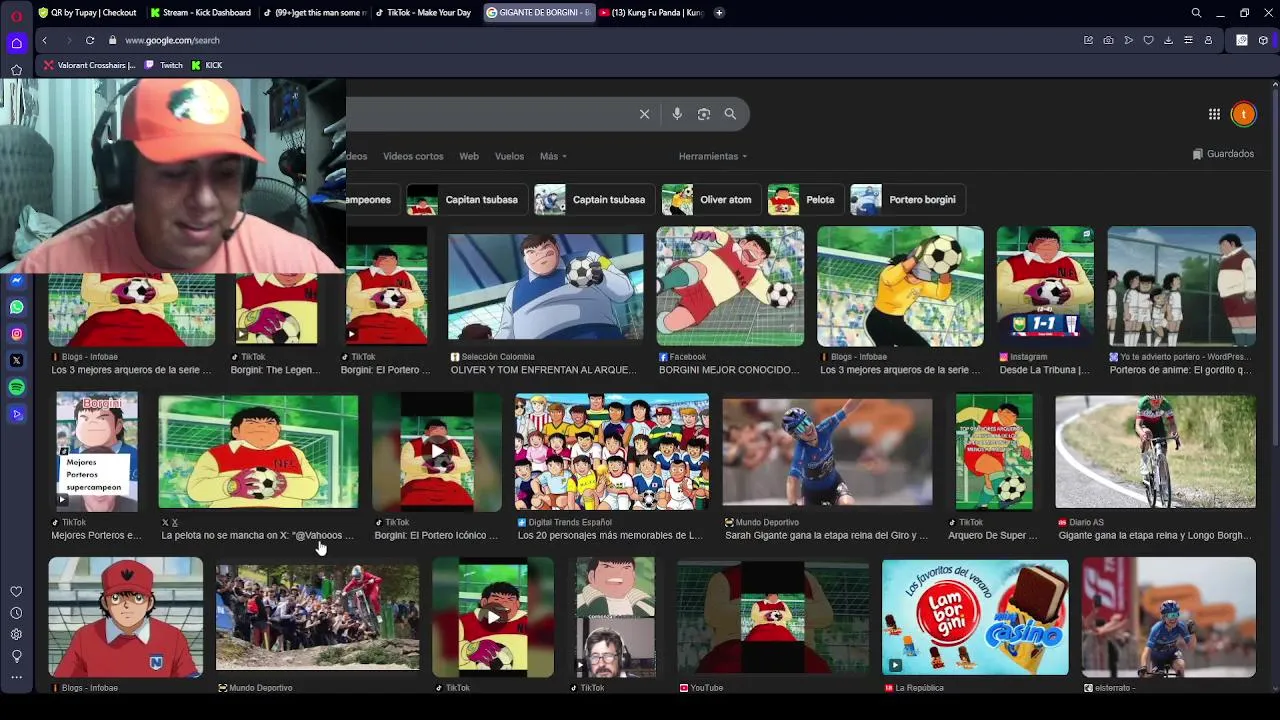Expand the Herramientas dropdown

713,156
